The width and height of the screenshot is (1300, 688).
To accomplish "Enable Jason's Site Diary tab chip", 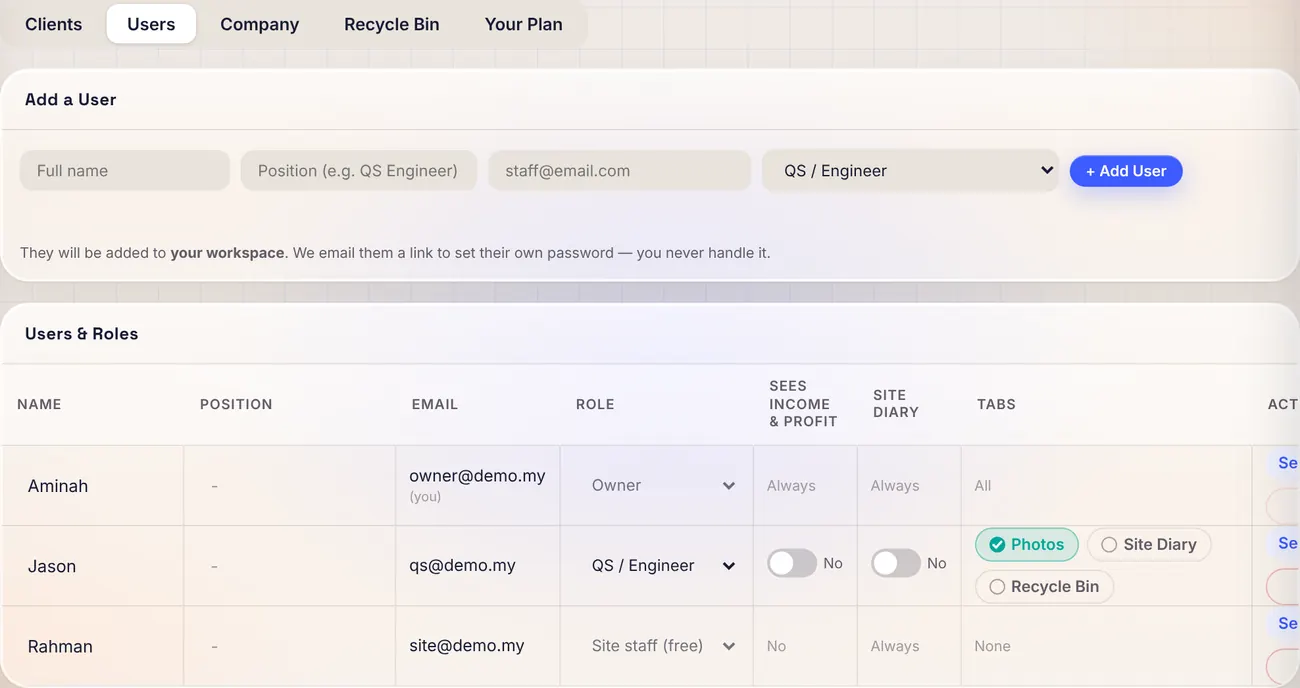I will click(x=1149, y=544).
